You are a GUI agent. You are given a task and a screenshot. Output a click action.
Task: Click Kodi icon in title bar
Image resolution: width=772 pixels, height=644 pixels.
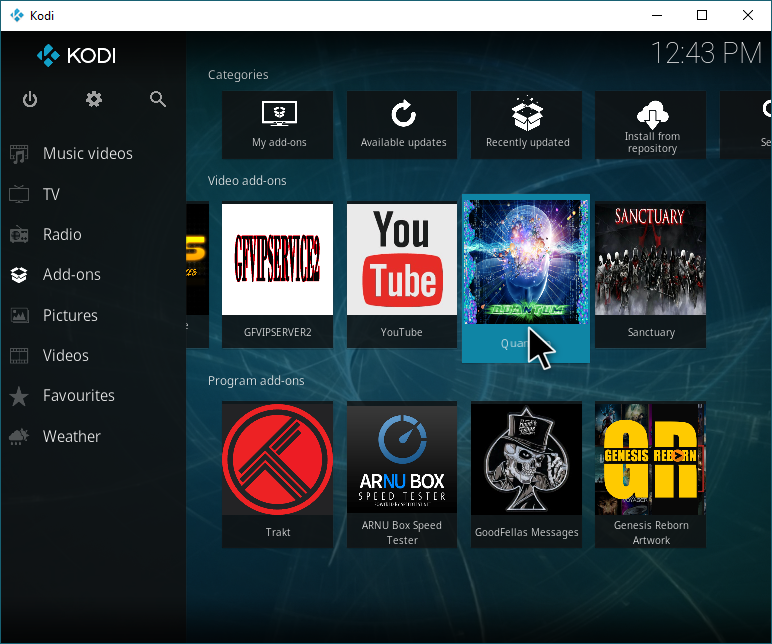[17, 15]
